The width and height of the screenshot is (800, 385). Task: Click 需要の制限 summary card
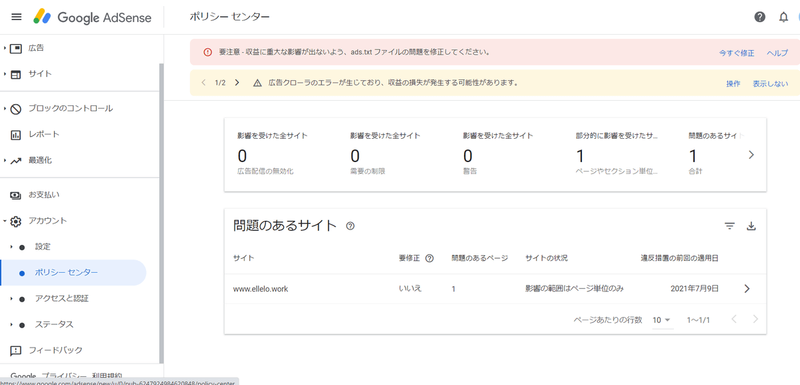pyautogui.click(x=385, y=155)
